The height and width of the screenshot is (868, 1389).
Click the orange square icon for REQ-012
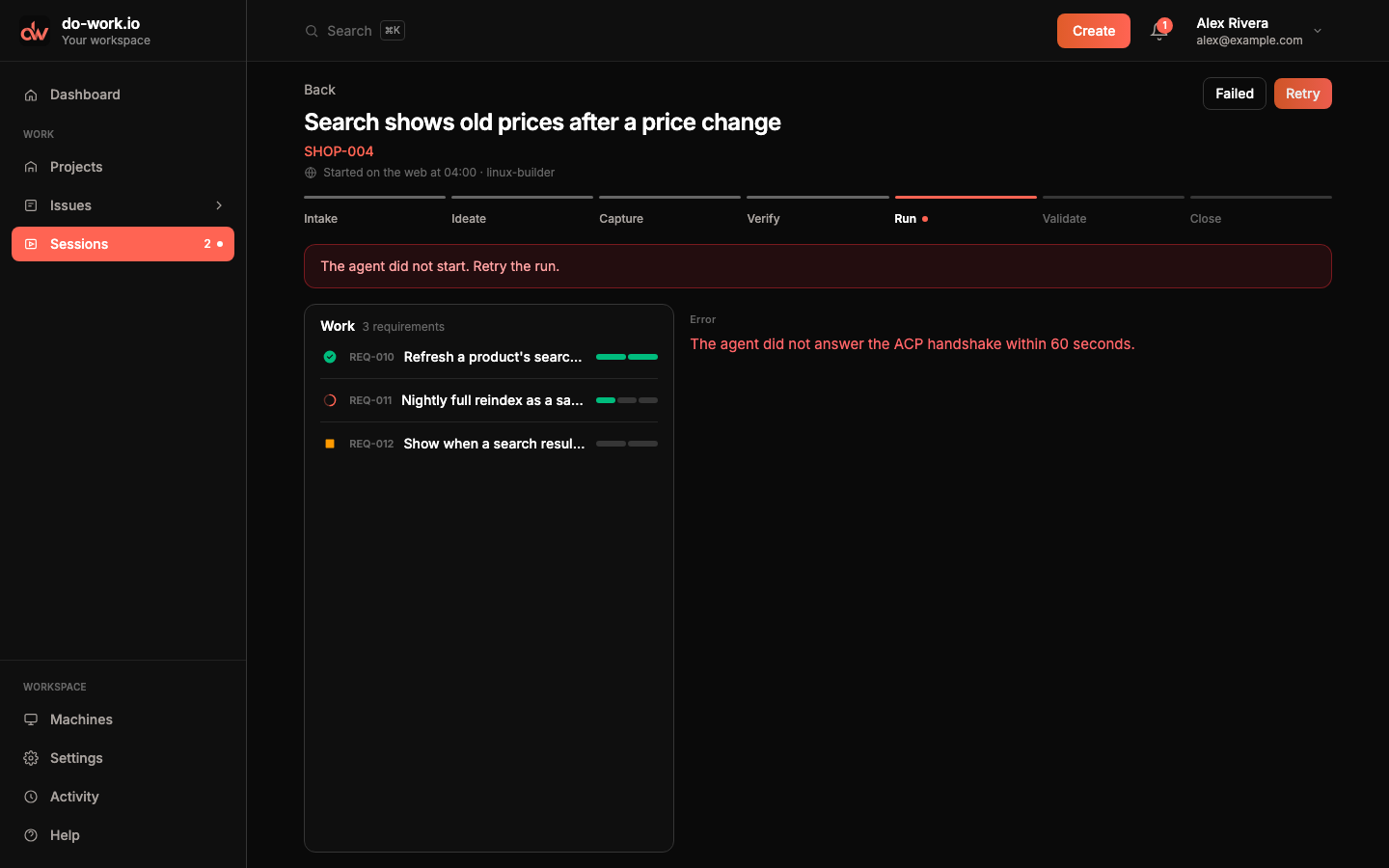pos(330,444)
